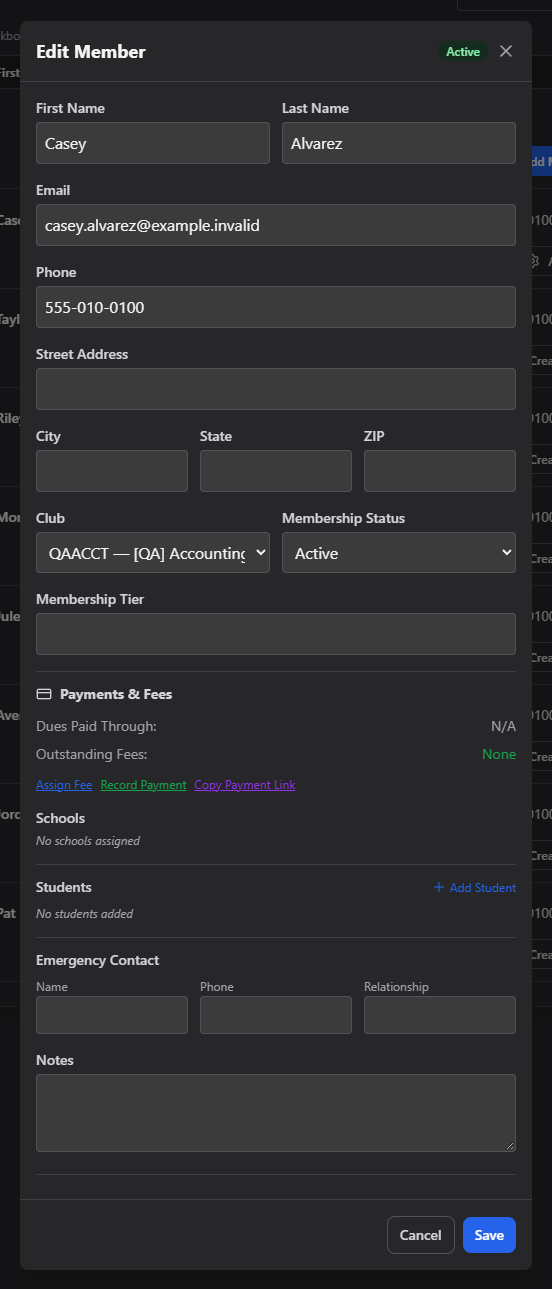Open the Membership Status dropdown
Image resolution: width=552 pixels, height=1289 pixels.
click(x=399, y=553)
